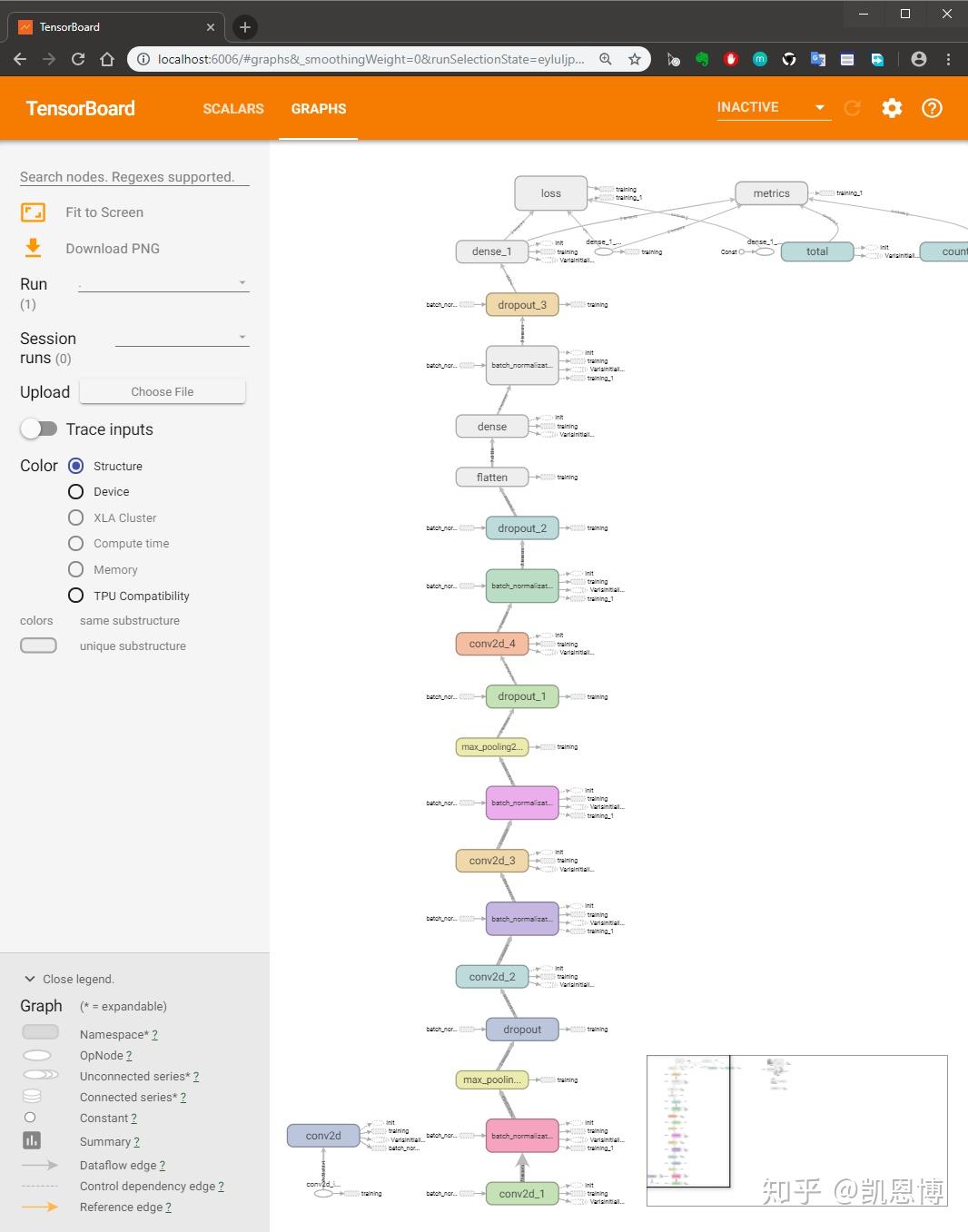Click the Search nodes input field
968x1232 pixels.
click(134, 177)
